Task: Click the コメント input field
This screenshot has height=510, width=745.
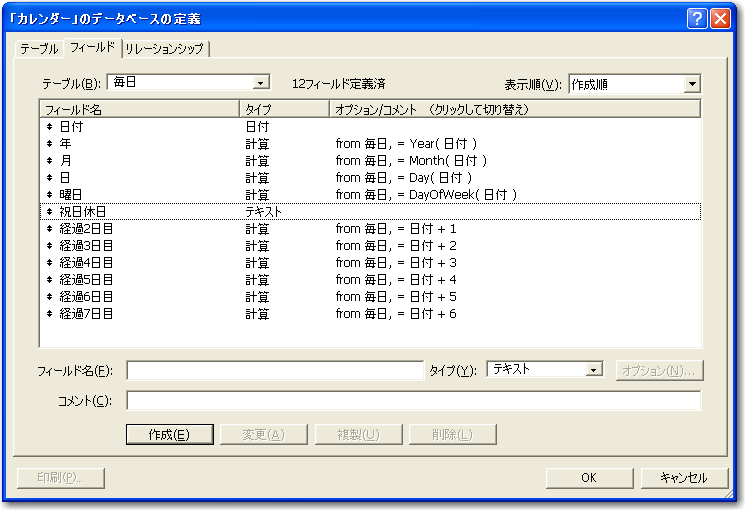Action: coord(413,401)
